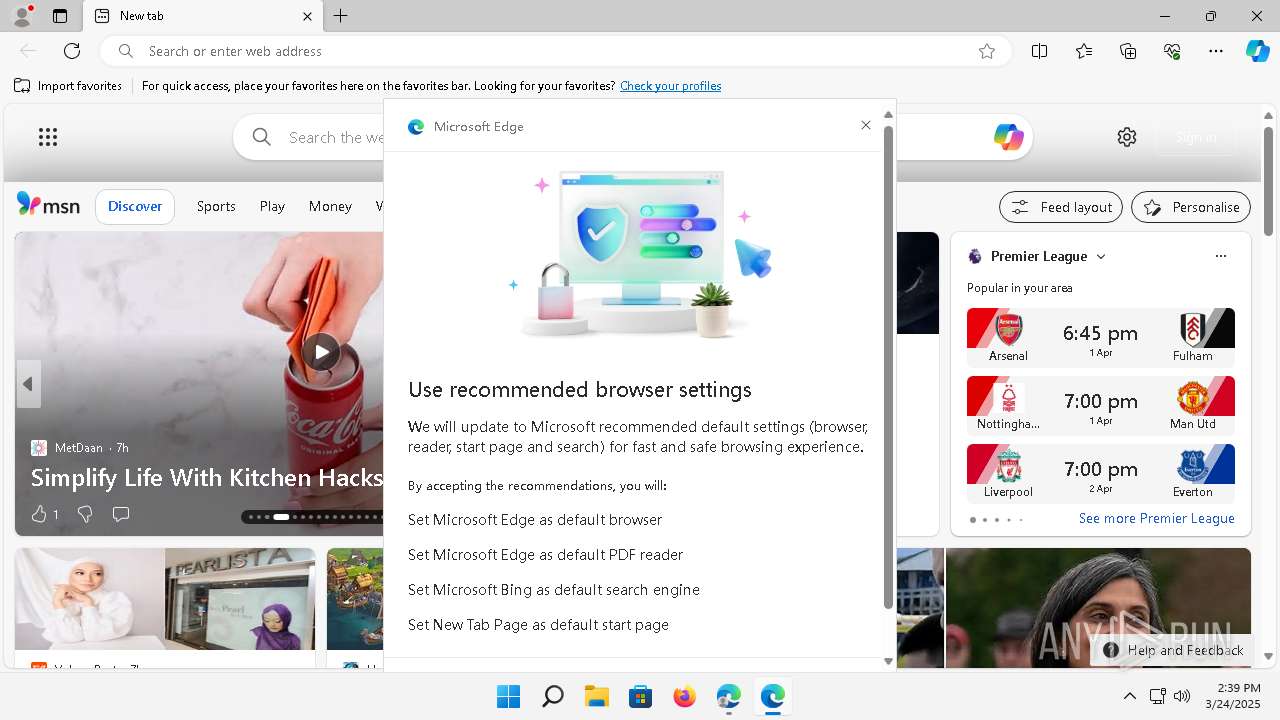This screenshot has width=1280, height=720.
Task: Click the page scrollbar down arrow
Action: tap(1269, 657)
